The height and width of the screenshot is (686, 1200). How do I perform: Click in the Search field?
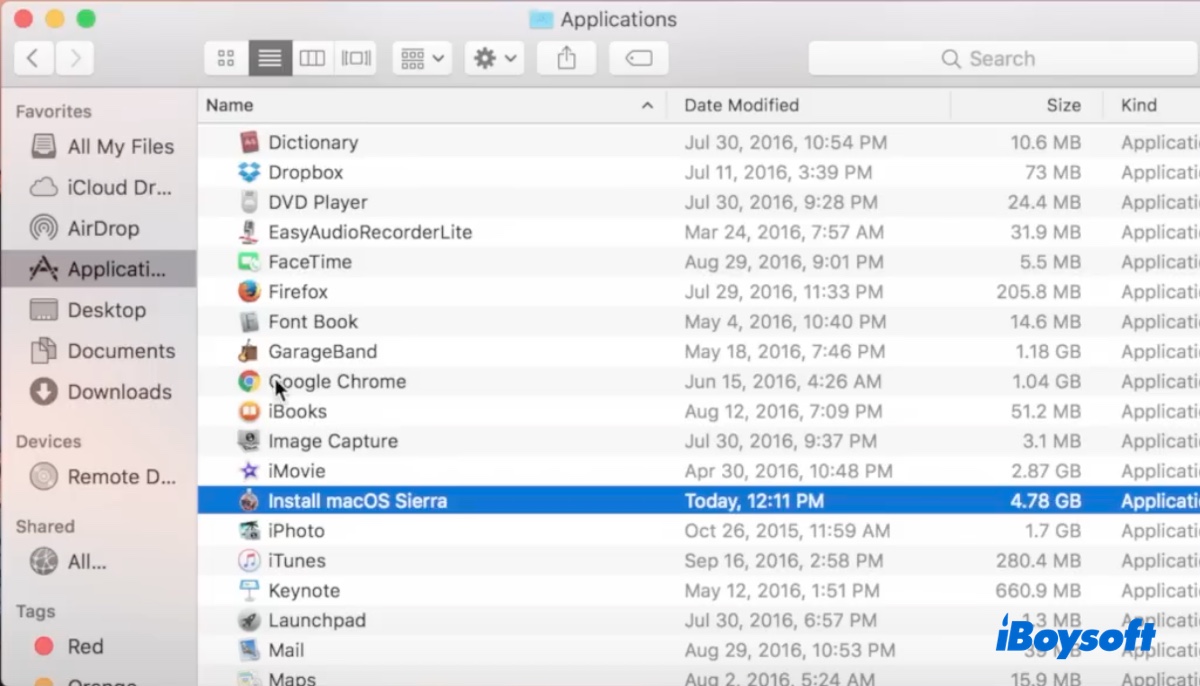(x=1001, y=59)
